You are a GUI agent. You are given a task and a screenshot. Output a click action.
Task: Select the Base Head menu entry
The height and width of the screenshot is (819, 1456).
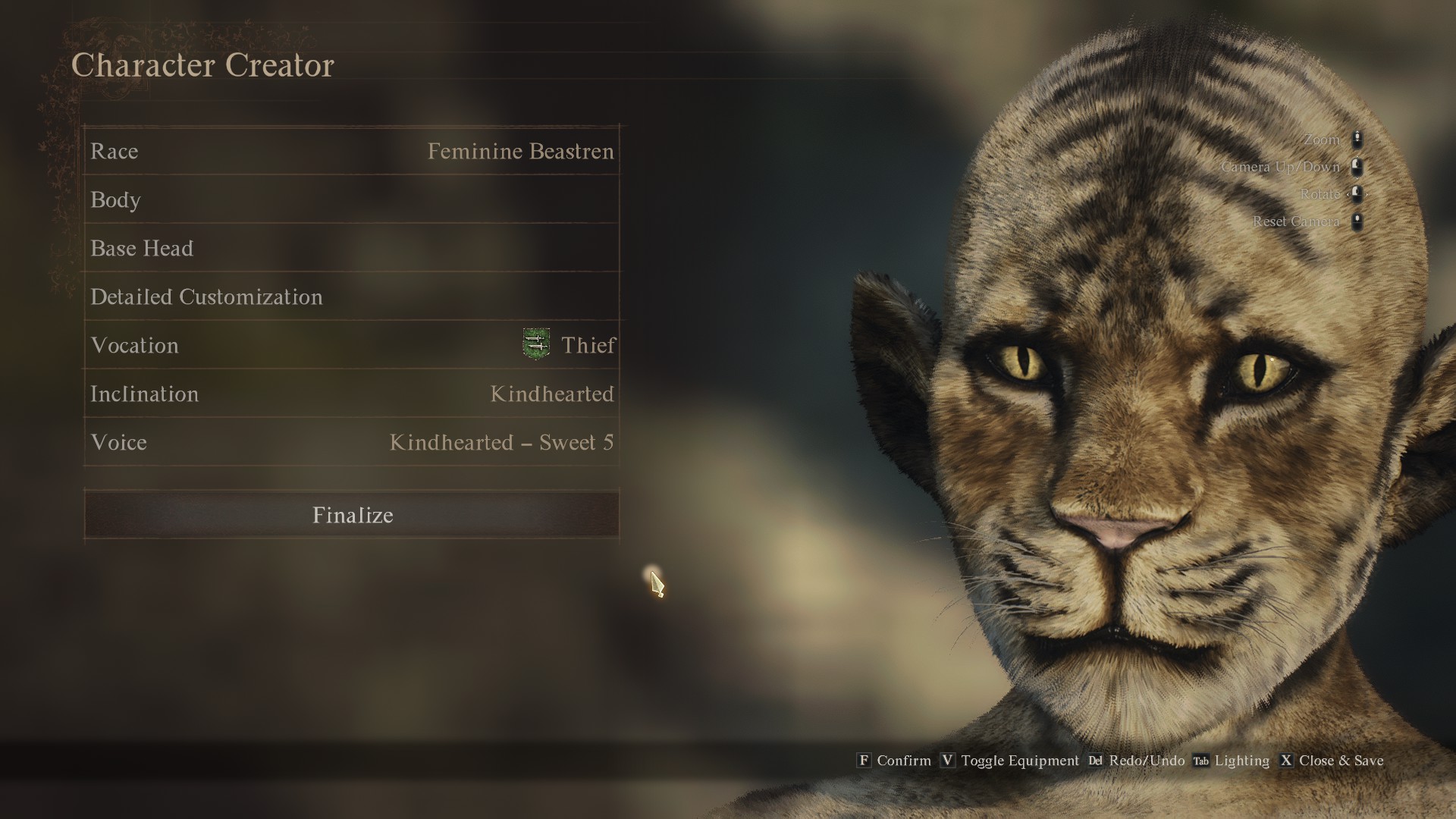[x=352, y=248]
